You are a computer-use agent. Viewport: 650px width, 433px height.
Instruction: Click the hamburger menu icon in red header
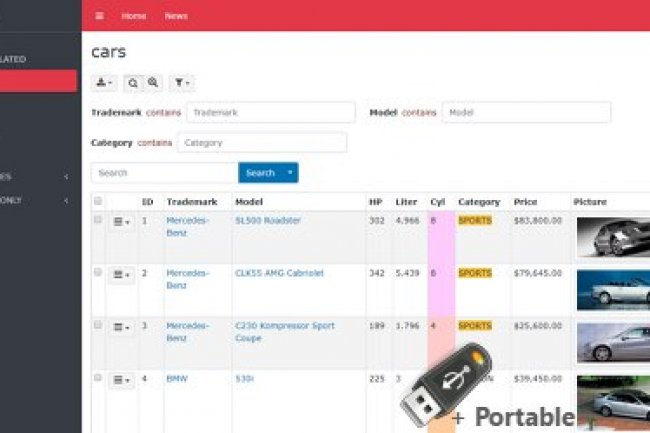pos(99,16)
